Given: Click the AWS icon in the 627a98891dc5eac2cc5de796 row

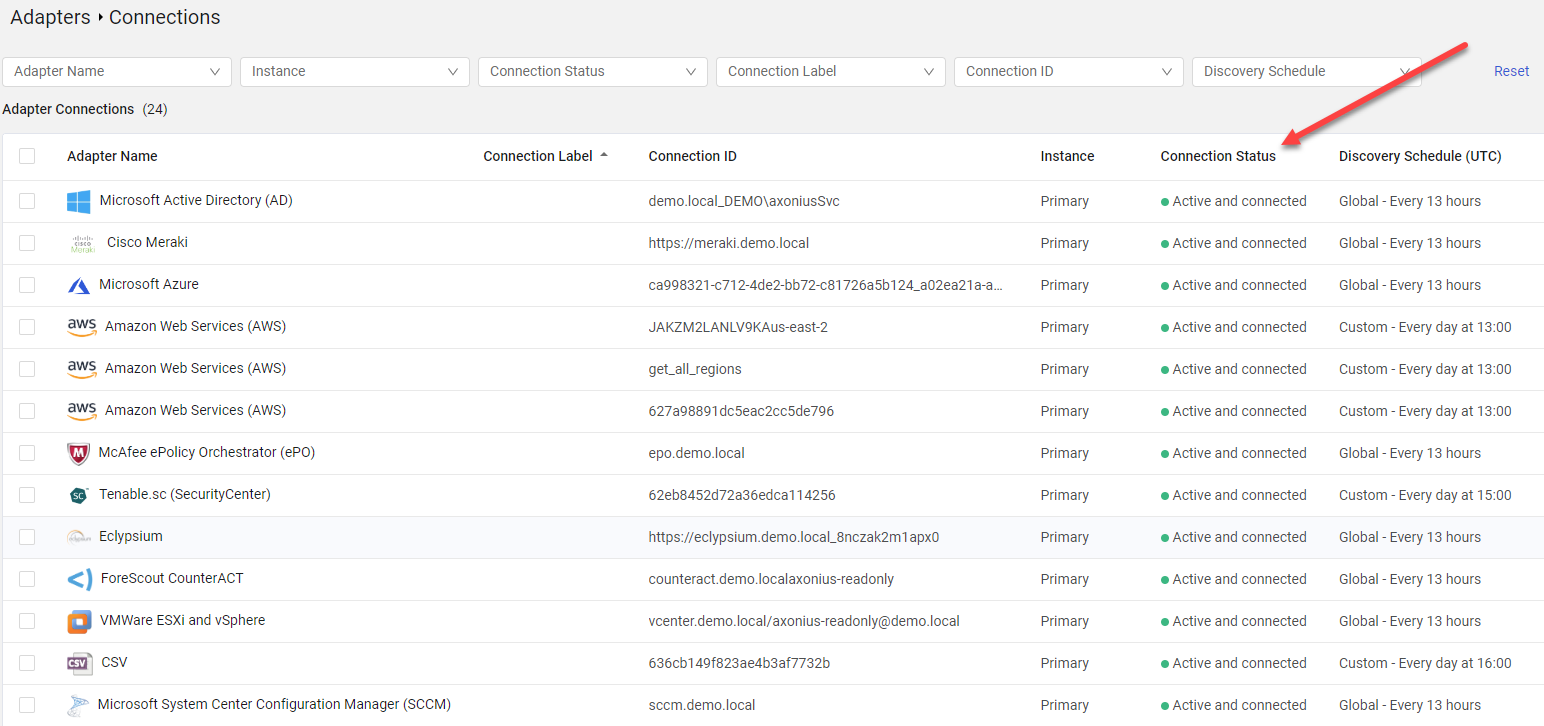Looking at the screenshot, I should click(x=82, y=411).
